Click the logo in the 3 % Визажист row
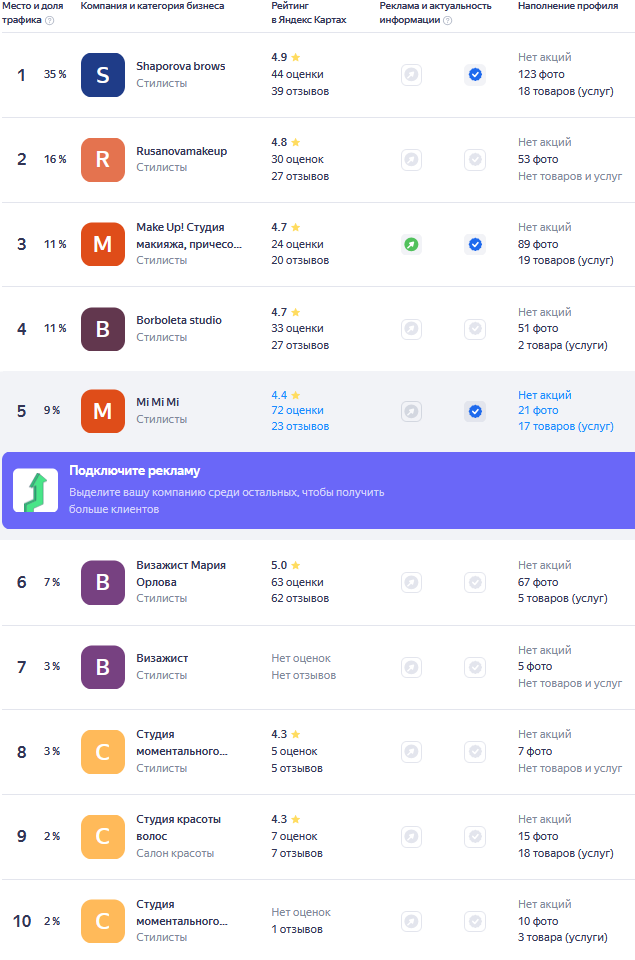635x960 pixels. pyautogui.click(x=103, y=667)
